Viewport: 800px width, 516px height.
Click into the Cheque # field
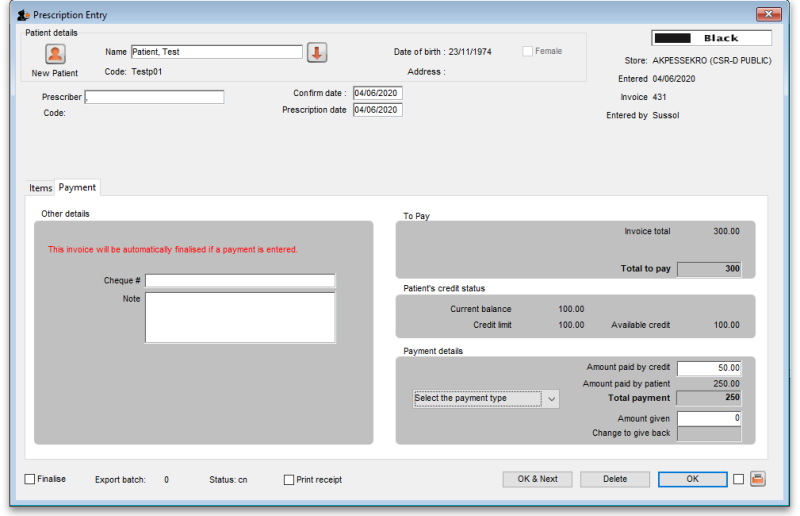pos(240,281)
